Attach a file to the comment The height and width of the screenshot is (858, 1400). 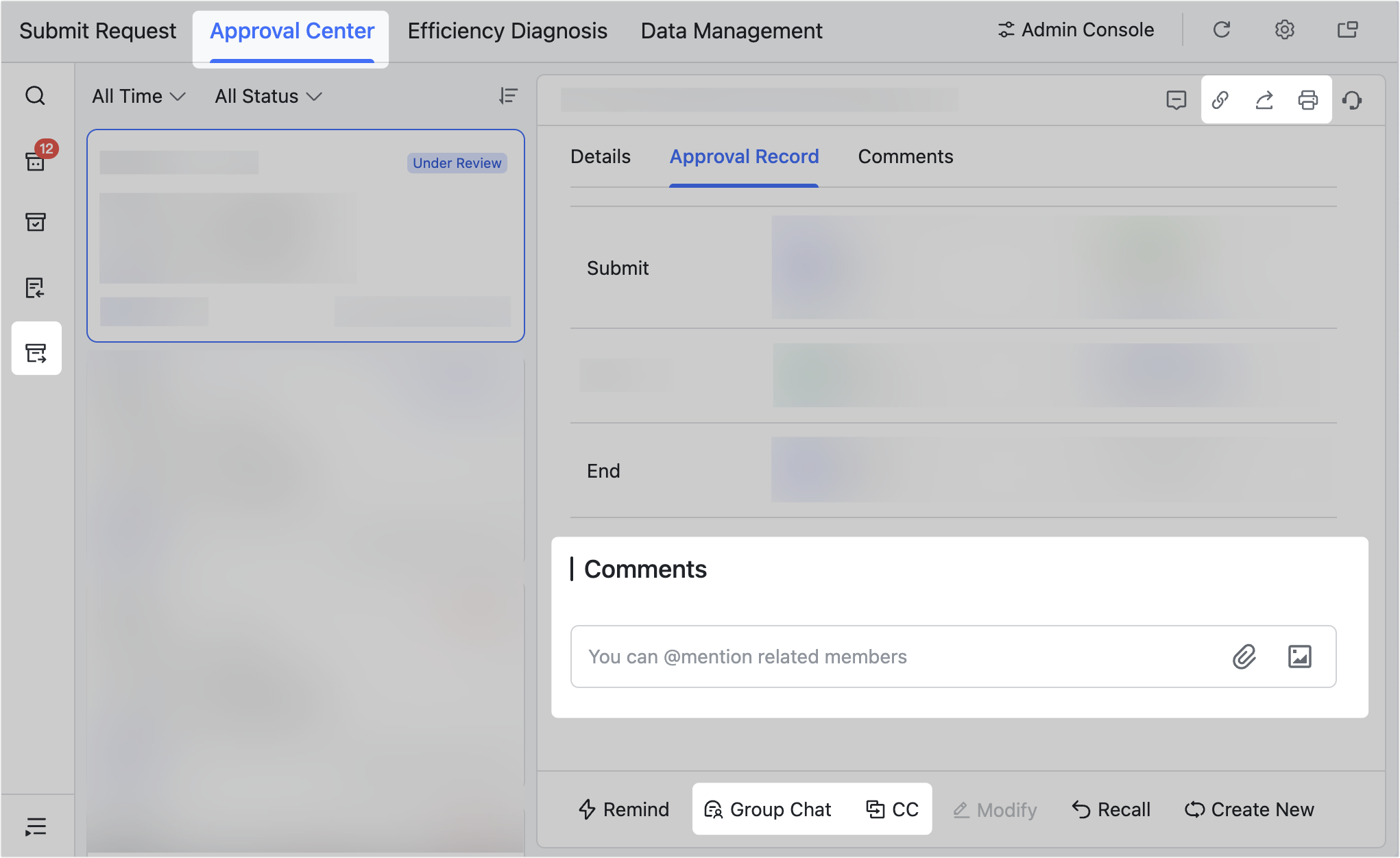[x=1245, y=657]
